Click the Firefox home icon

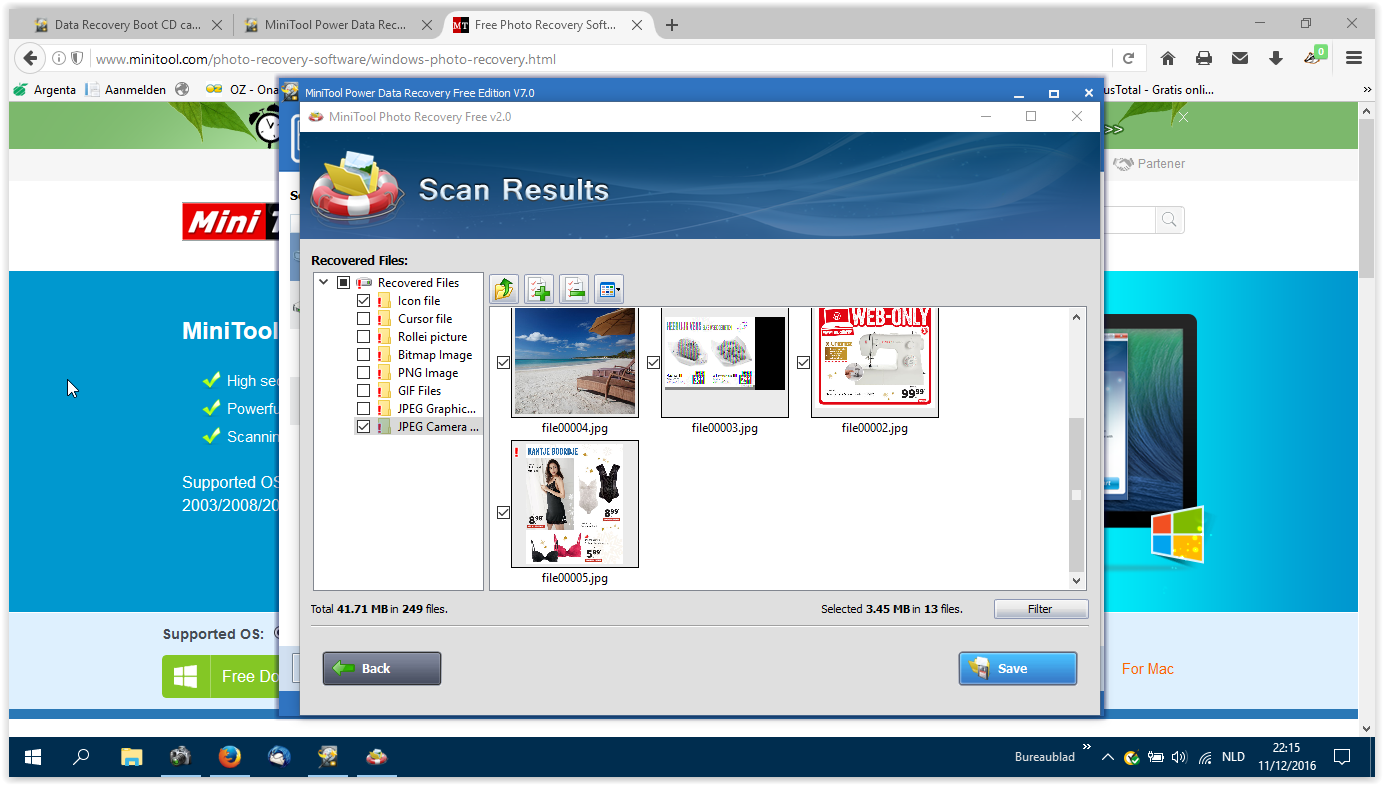pos(1167,58)
